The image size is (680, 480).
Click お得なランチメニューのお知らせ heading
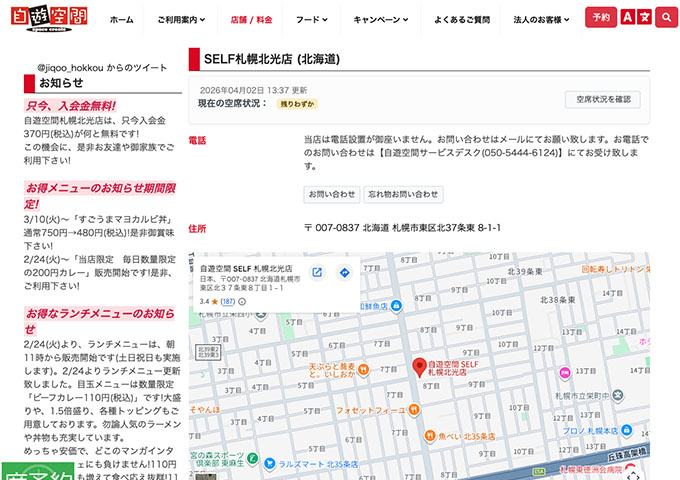99,321
